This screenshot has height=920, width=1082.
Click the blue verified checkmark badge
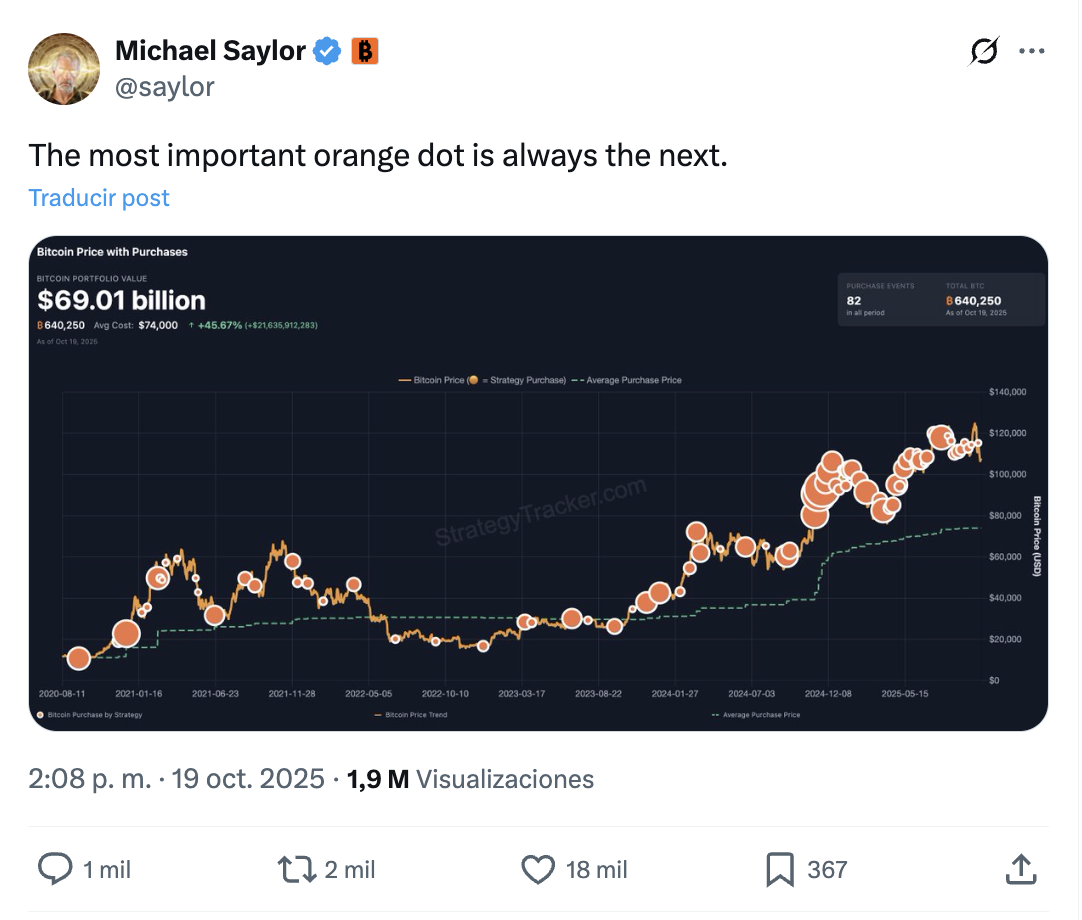328,51
